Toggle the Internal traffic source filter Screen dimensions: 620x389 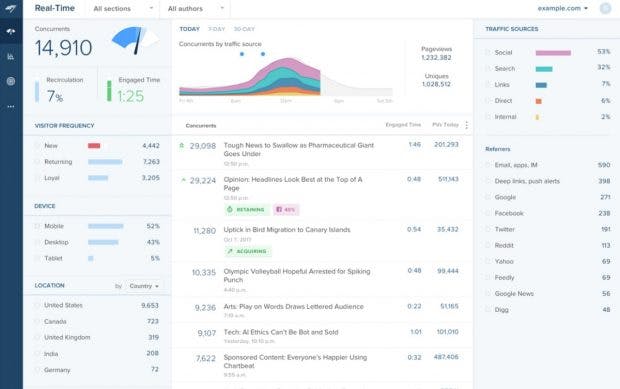tap(488, 117)
